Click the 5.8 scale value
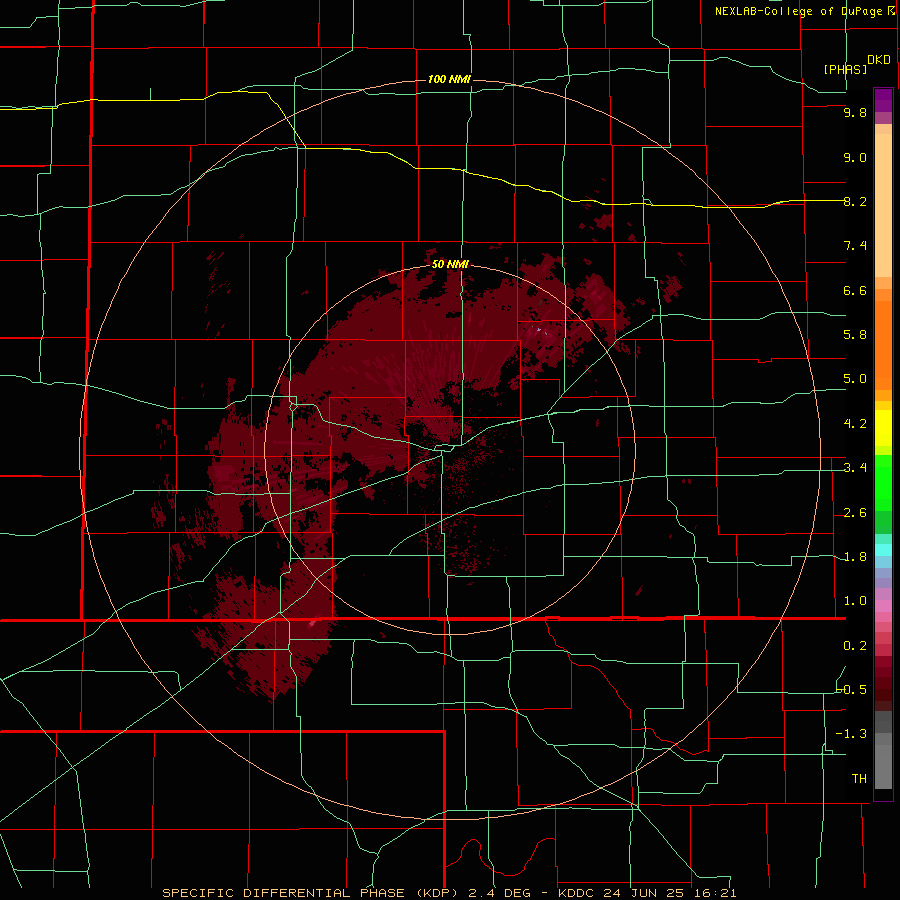The height and width of the screenshot is (900, 900). [x=855, y=335]
